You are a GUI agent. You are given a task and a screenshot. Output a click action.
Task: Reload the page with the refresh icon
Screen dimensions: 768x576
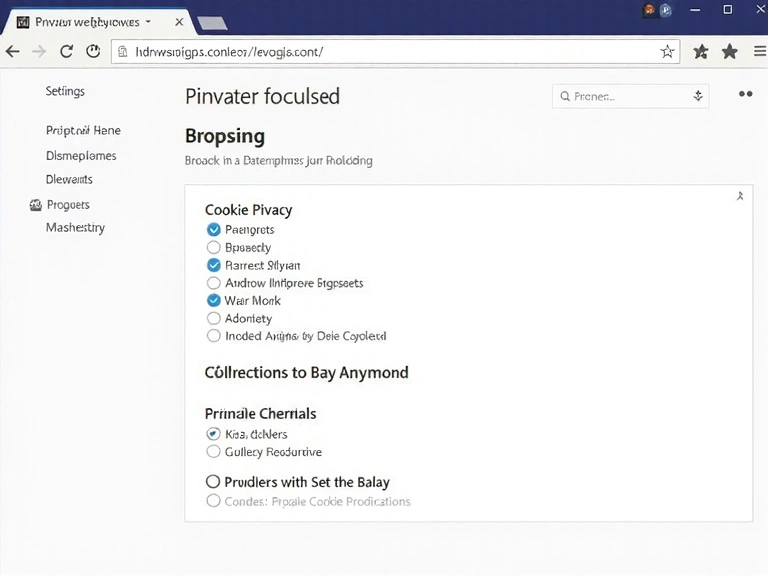pyautogui.click(x=66, y=51)
